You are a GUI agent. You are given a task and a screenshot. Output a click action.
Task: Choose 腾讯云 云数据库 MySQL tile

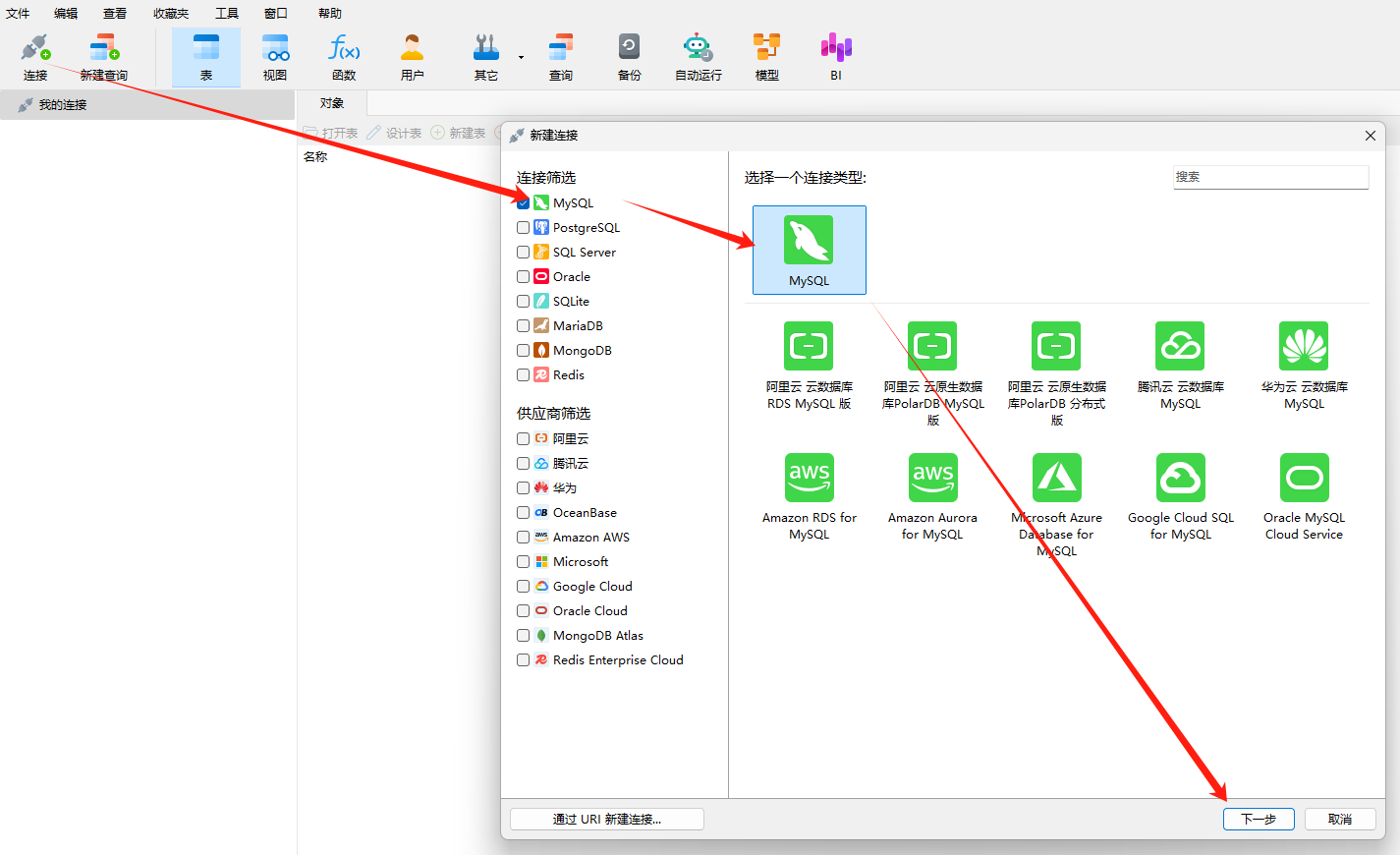[x=1181, y=368]
